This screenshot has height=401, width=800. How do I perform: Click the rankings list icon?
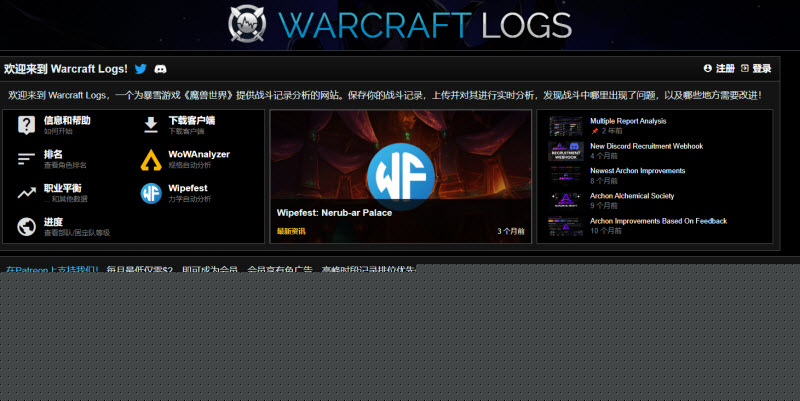coord(27,159)
